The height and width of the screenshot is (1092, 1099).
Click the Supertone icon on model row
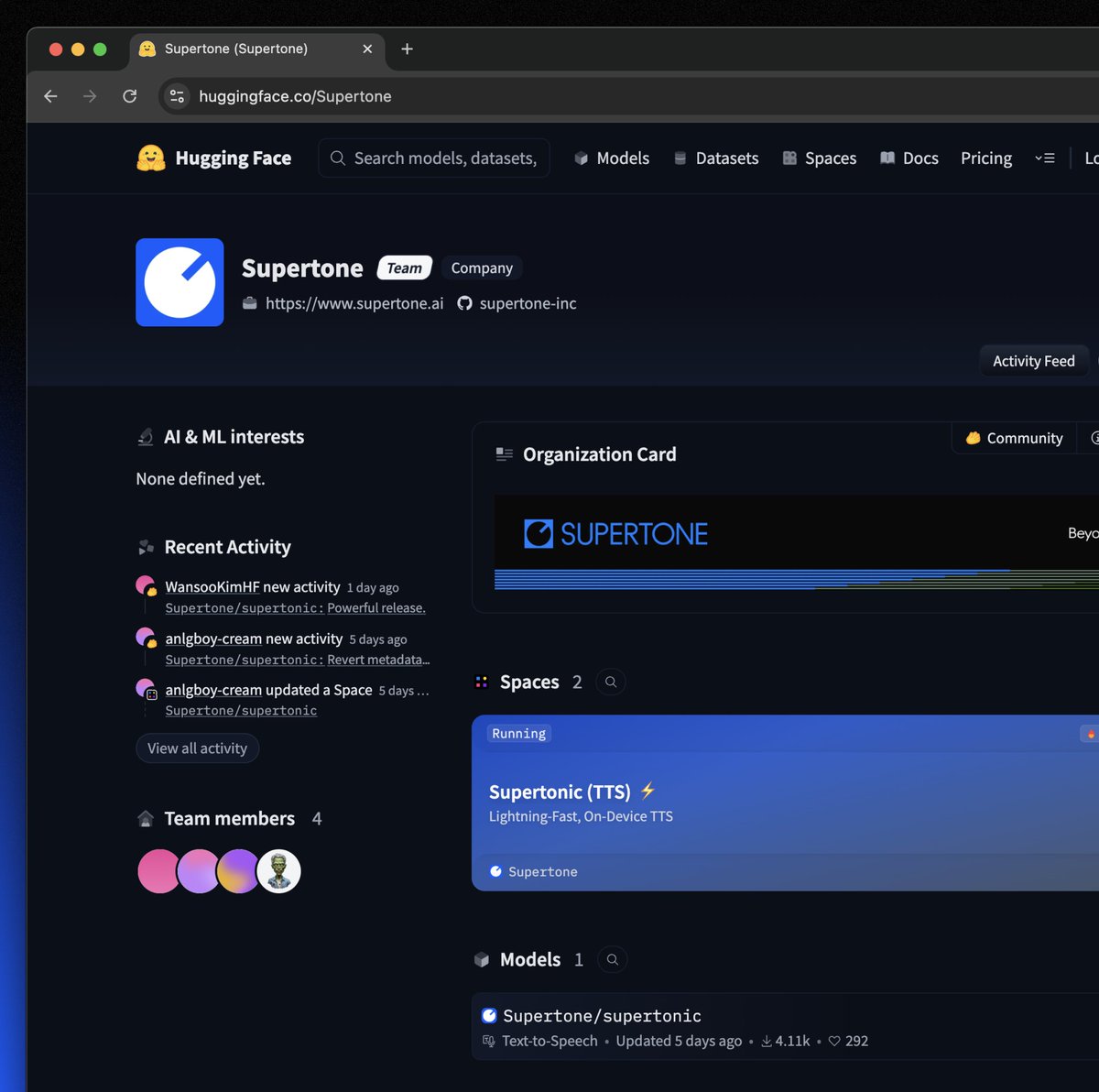[489, 1015]
